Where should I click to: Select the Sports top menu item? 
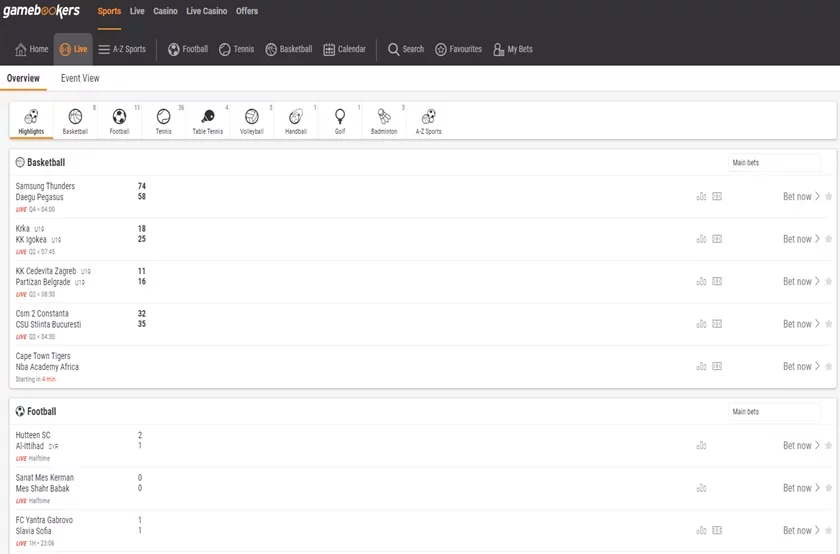[x=109, y=11]
